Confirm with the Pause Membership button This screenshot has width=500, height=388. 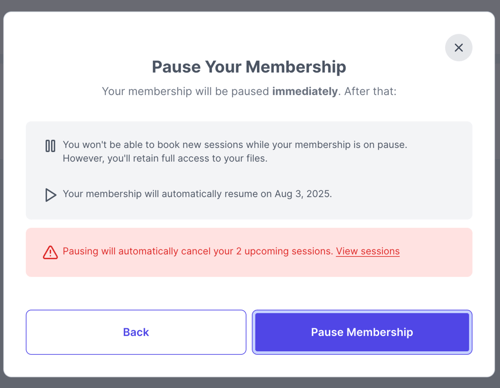tap(362, 332)
